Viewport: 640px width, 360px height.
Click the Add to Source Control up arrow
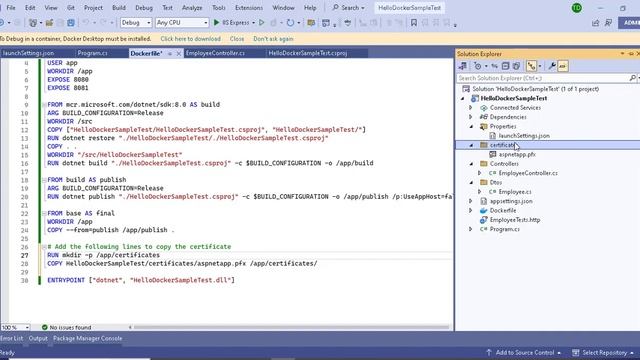pos(489,352)
